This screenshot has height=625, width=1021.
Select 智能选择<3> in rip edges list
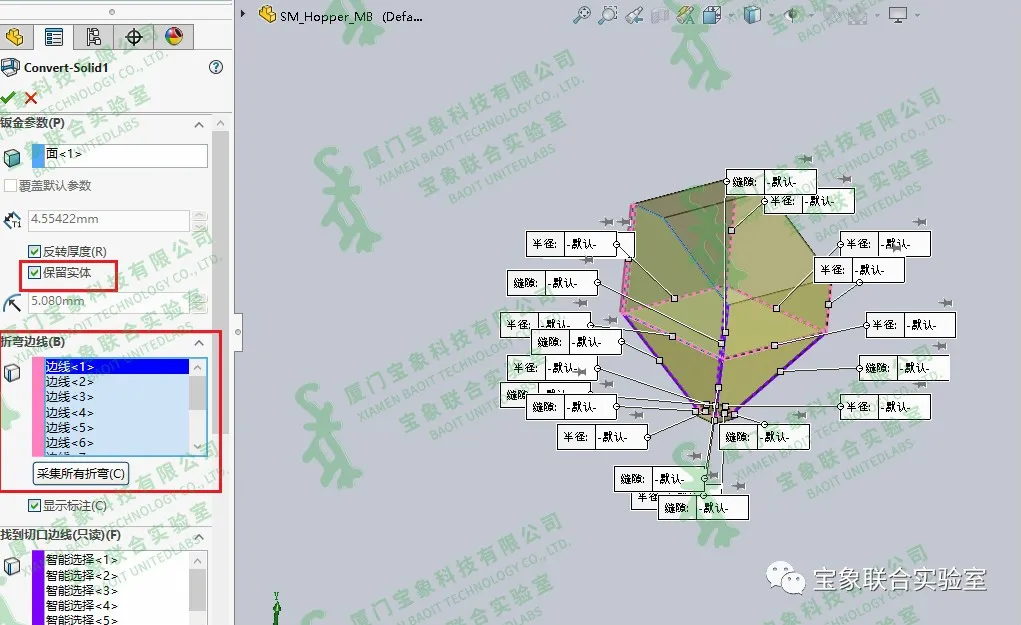(117, 590)
